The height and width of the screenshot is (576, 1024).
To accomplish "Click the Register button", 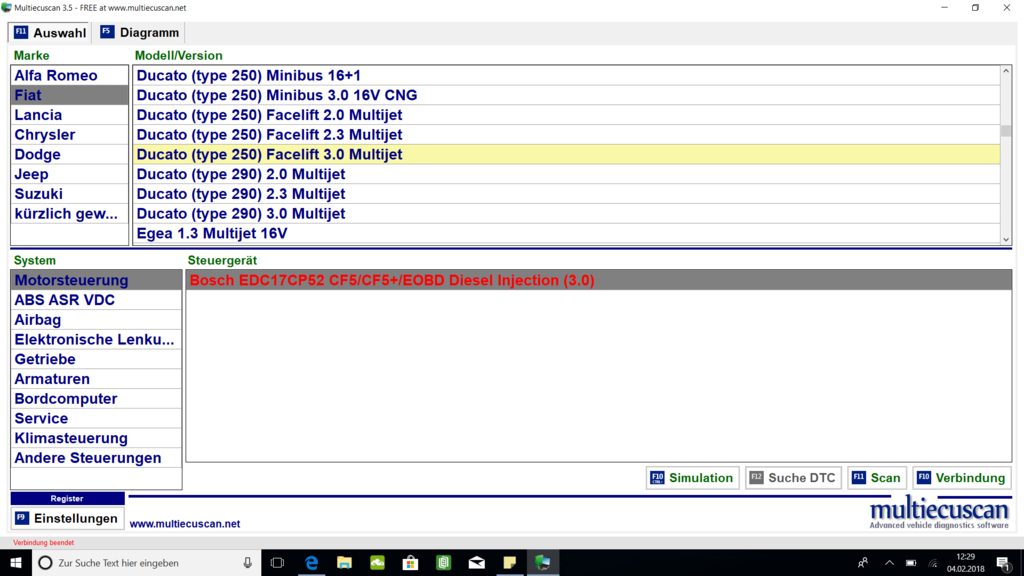I will click(x=67, y=498).
